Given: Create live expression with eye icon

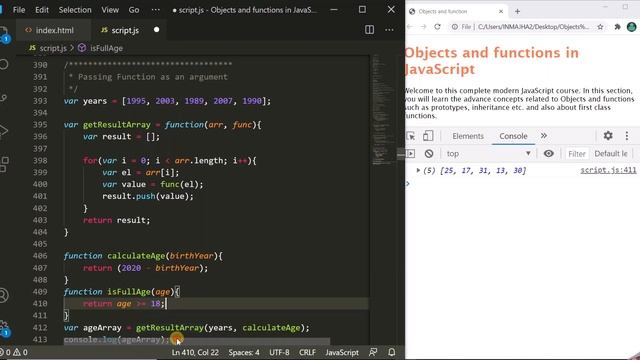Looking at the screenshot, I should tap(549, 153).
